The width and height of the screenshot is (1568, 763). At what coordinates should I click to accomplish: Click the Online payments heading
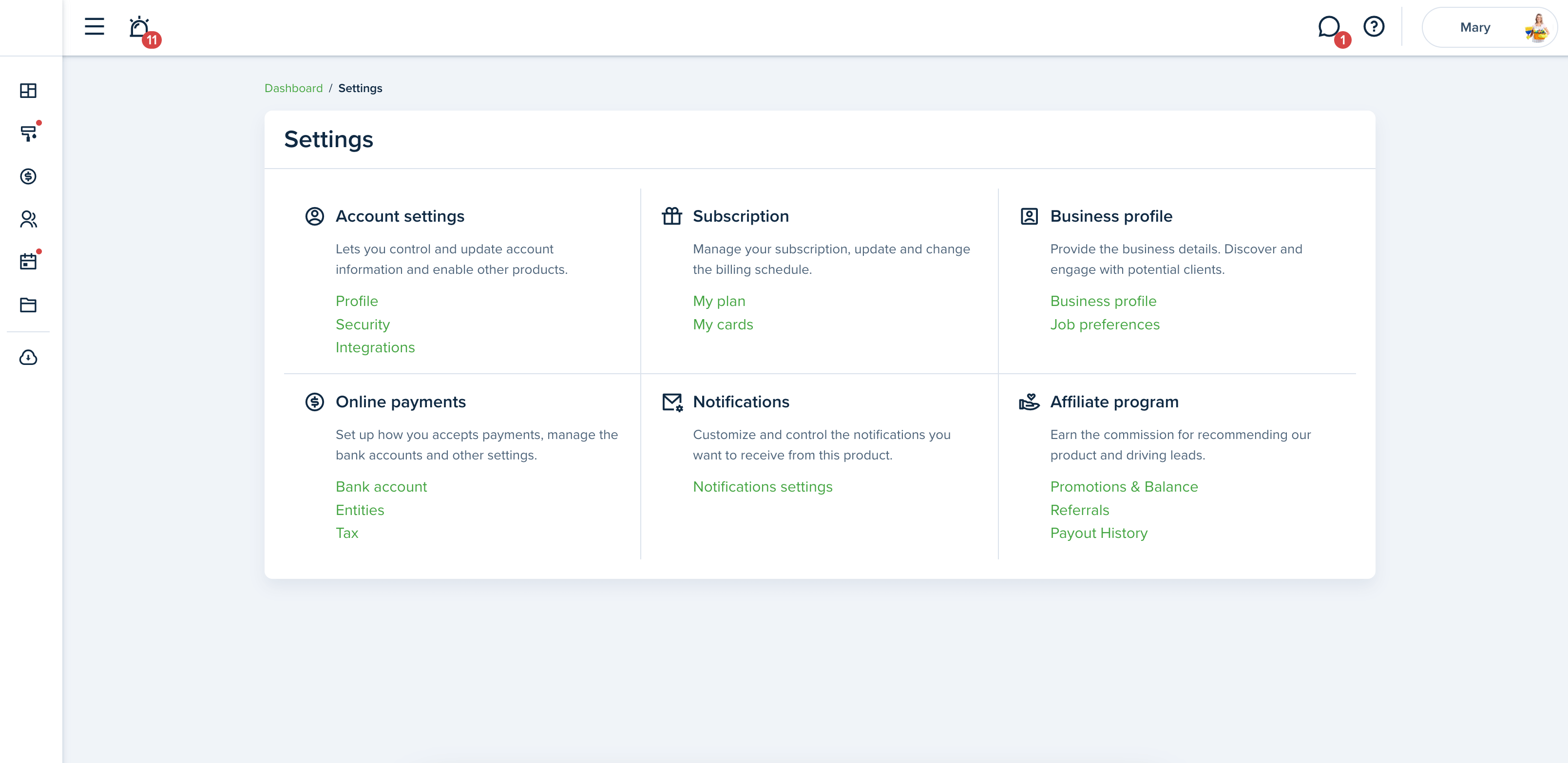[401, 401]
